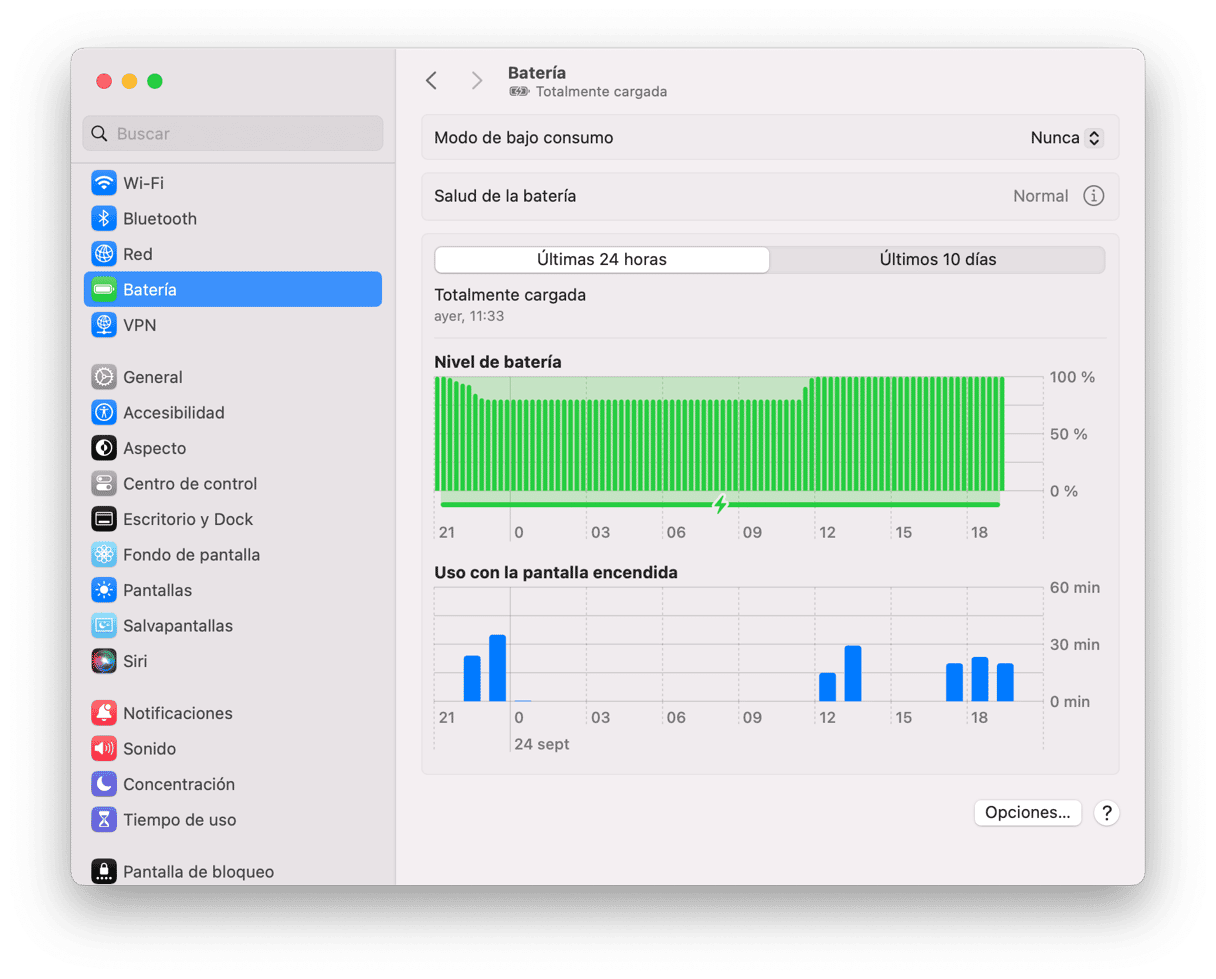The height and width of the screenshot is (979, 1216).
Task: Select the Bluetooth icon in sidebar
Action: click(104, 219)
